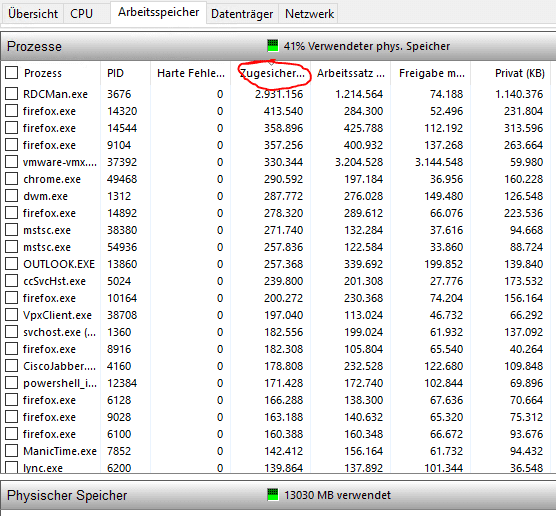Viewport: 556px width, 516px height.
Task: Click the private value 1.140.376
Action: click(519, 94)
